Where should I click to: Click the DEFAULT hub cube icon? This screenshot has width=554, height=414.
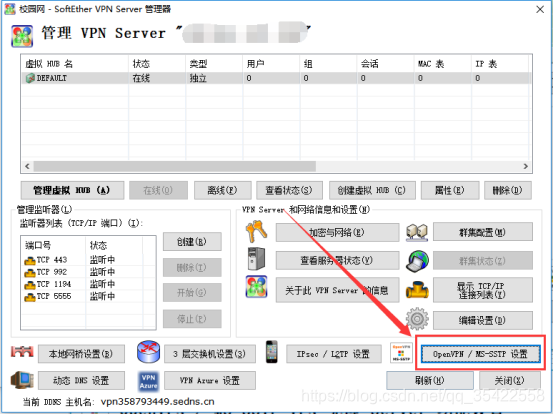tap(30, 78)
